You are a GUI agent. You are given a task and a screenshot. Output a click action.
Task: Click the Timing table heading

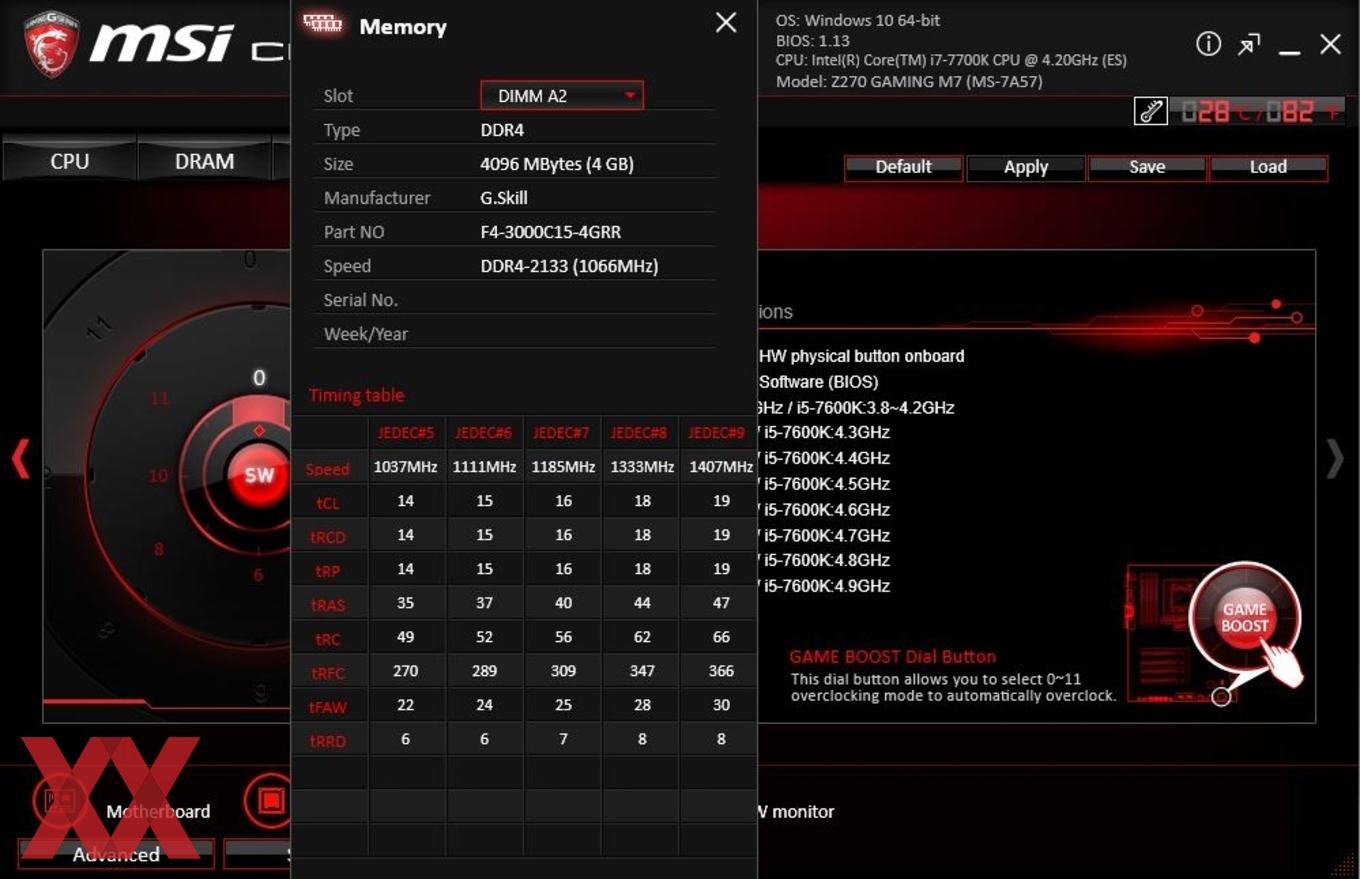coord(356,395)
